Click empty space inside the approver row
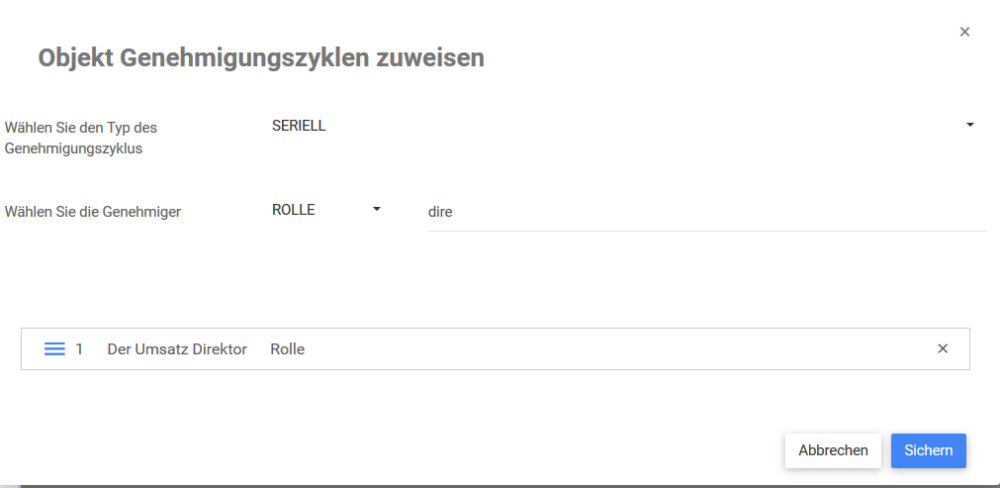 click(600, 349)
